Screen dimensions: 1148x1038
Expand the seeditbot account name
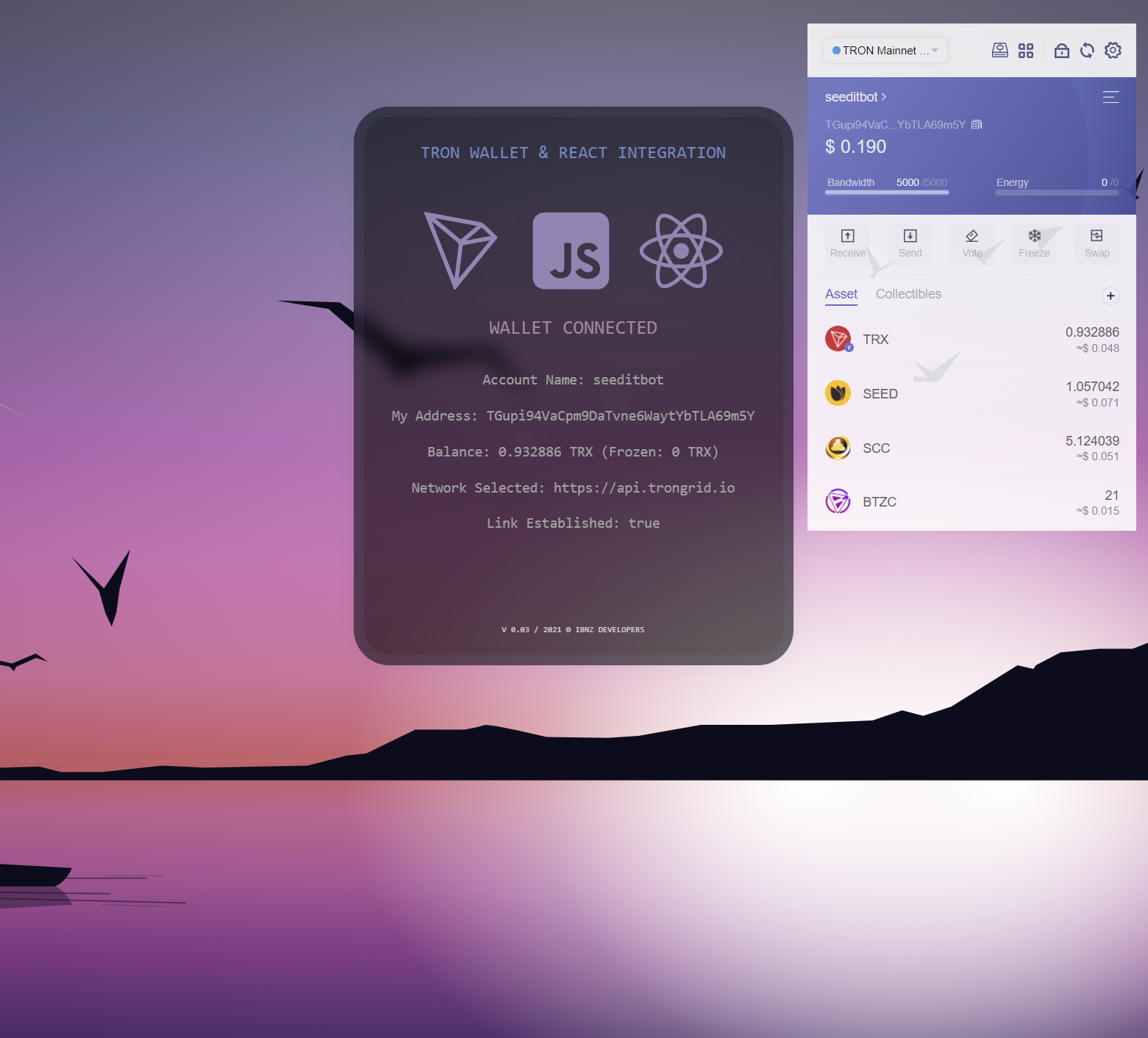(x=855, y=97)
